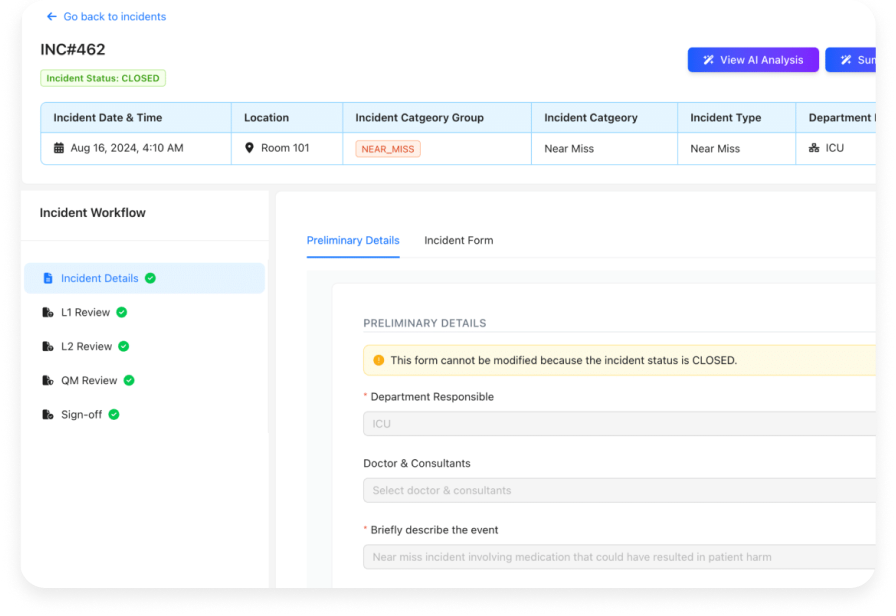Open the Doctor & Consultants selector
The height and width of the screenshot is (616, 896).
tap(620, 491)
